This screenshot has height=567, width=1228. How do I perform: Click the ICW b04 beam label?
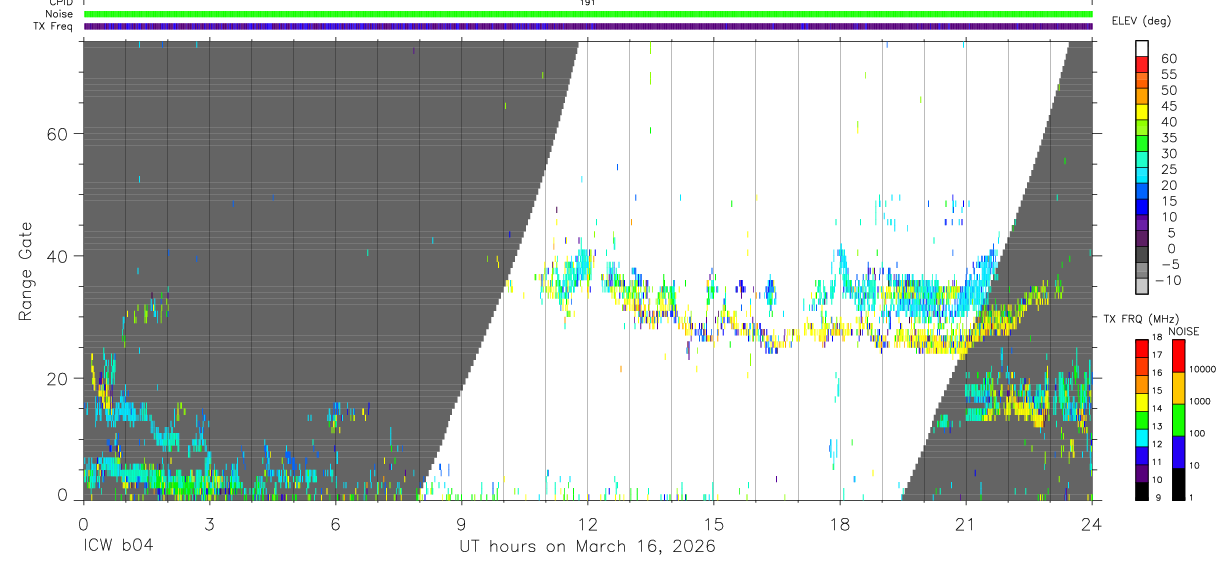point(119,546)
